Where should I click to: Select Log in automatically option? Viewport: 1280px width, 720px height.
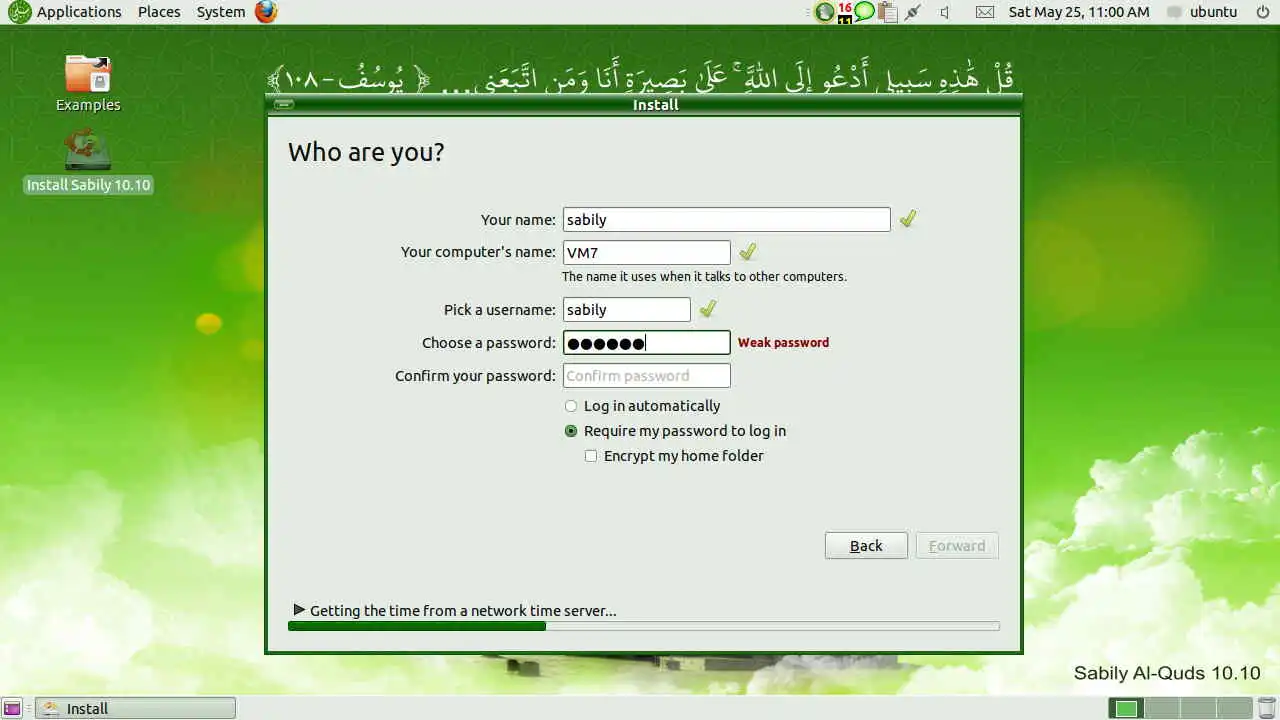pos(642,406)
